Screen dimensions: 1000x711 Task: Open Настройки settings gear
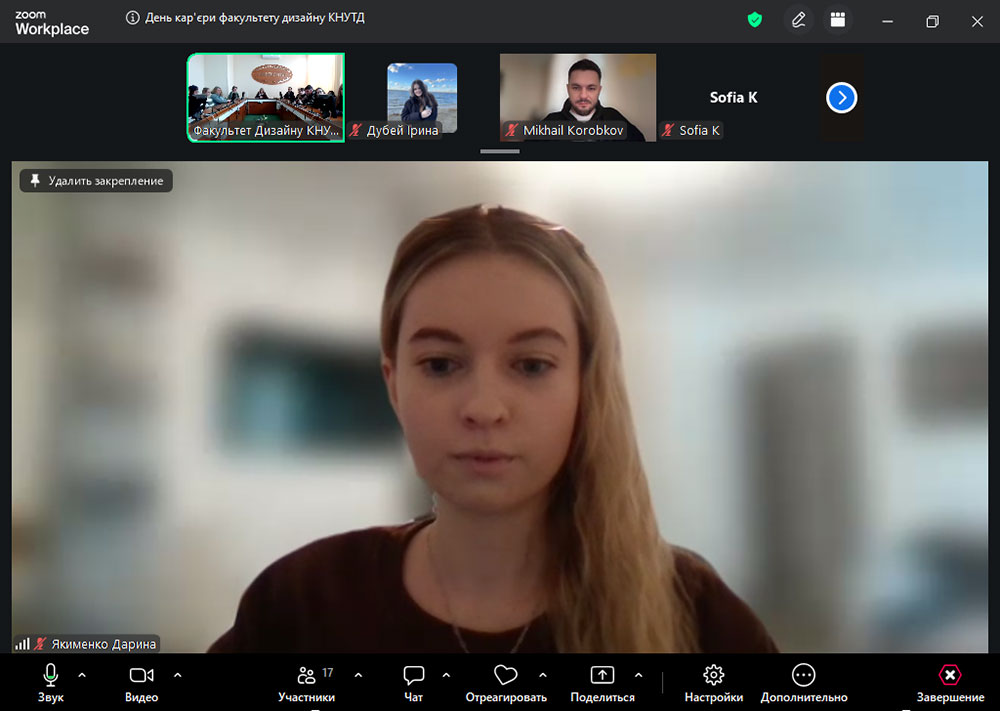pos(713,683)
